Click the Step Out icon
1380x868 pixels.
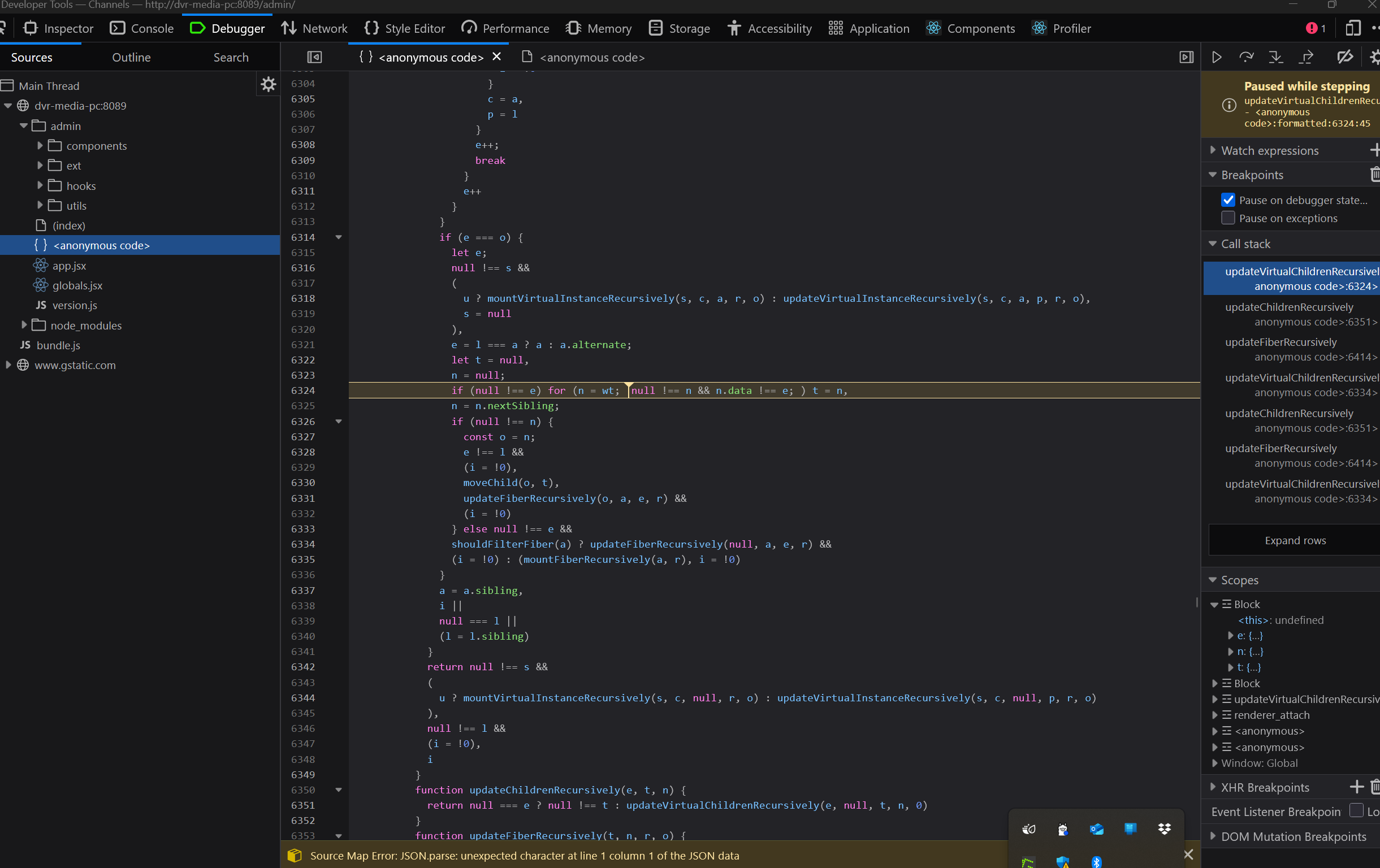click(x=1307, y=57)
